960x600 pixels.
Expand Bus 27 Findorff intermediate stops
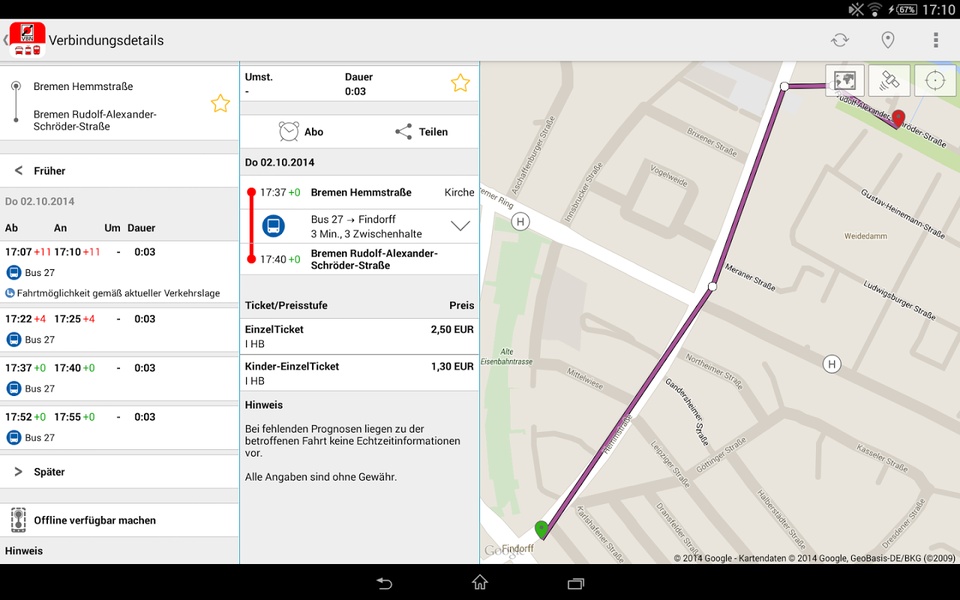[x=460, y=226]
